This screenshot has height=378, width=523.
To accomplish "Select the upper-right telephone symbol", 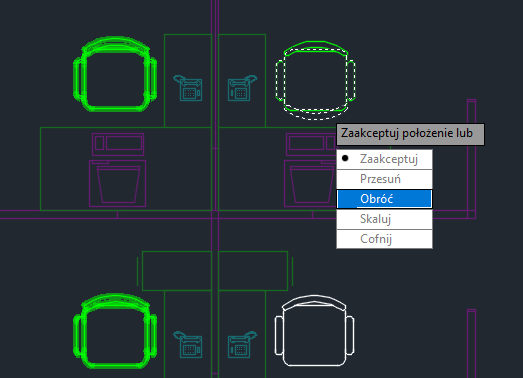I will (242, 88).
